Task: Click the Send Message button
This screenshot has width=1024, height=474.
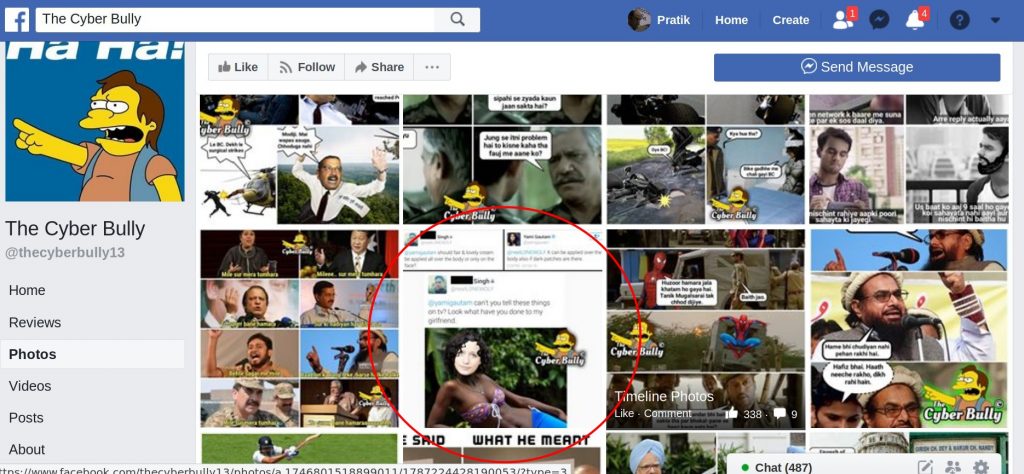Action: pos(857,67)
